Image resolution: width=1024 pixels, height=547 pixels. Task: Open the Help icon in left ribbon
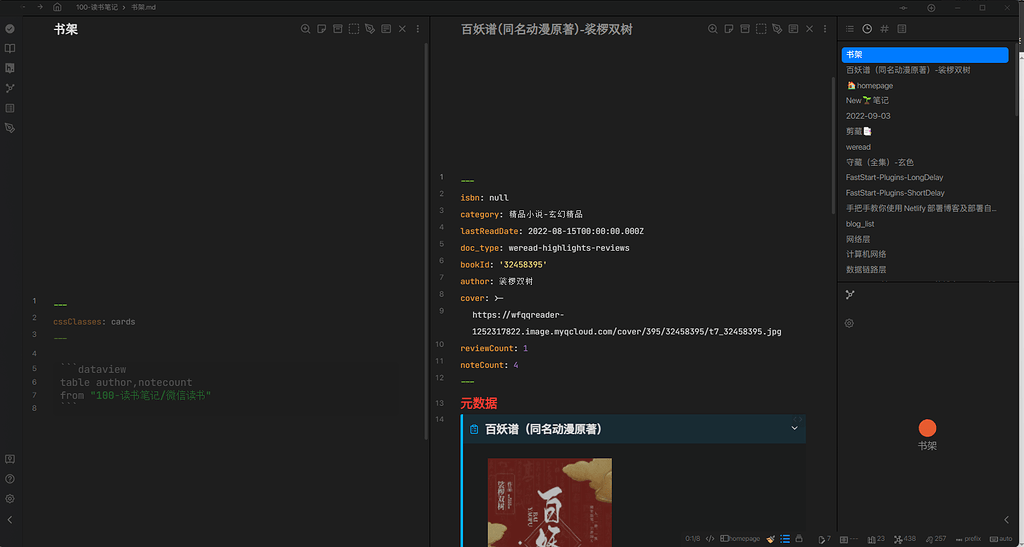(x=10, y=478)
